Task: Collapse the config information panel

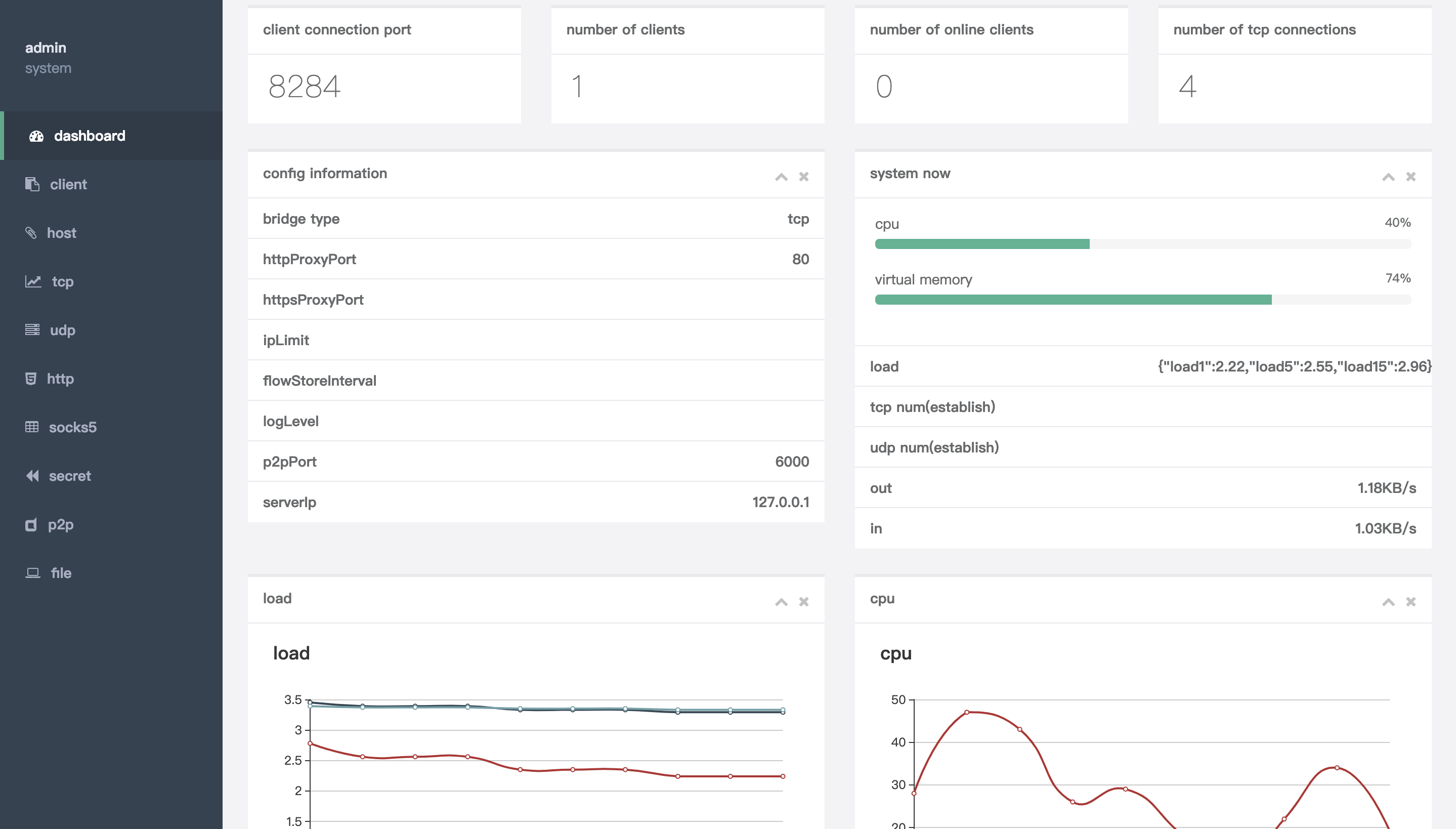Action: coord(781,177)
